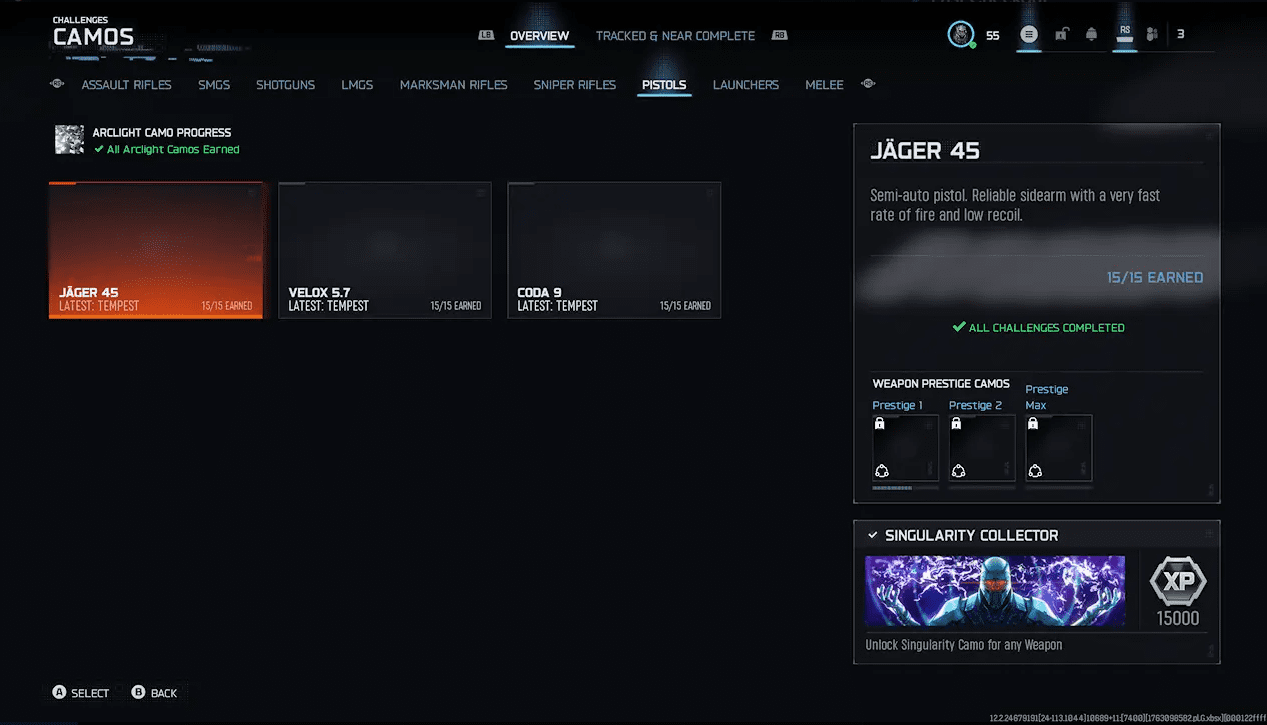Click the XP 15000 reward badge
This screenshot has width=1267, height=725.
coord(1178,592)
